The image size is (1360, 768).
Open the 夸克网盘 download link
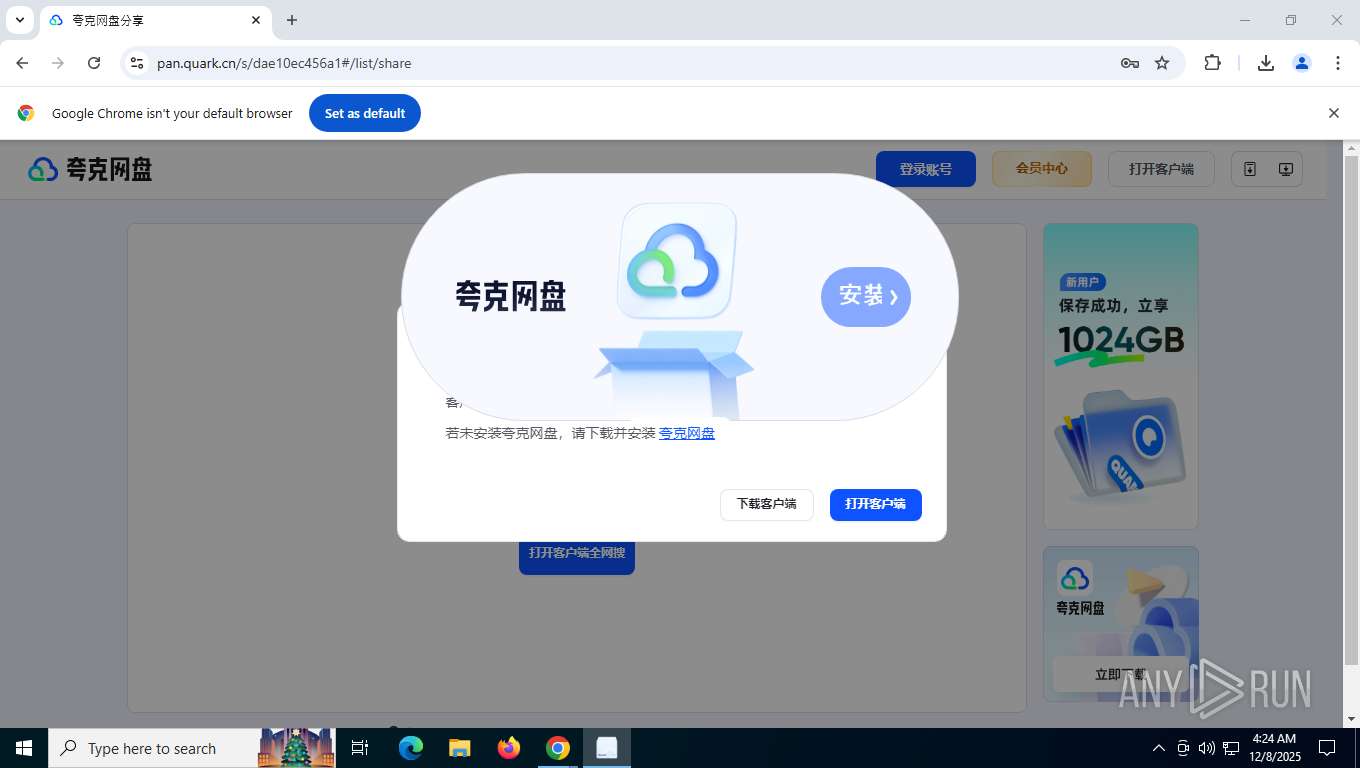point(686,433)
